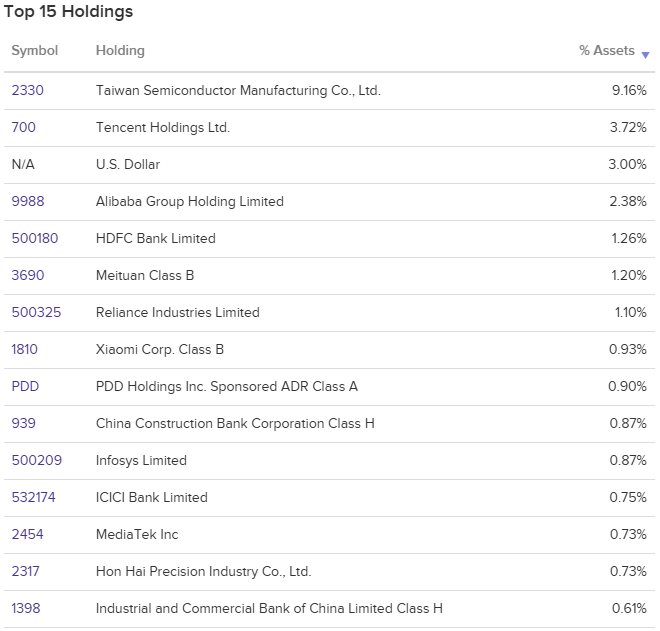Sort by the Holding column header
Screen dimensions: 660x631
[120, 51]
